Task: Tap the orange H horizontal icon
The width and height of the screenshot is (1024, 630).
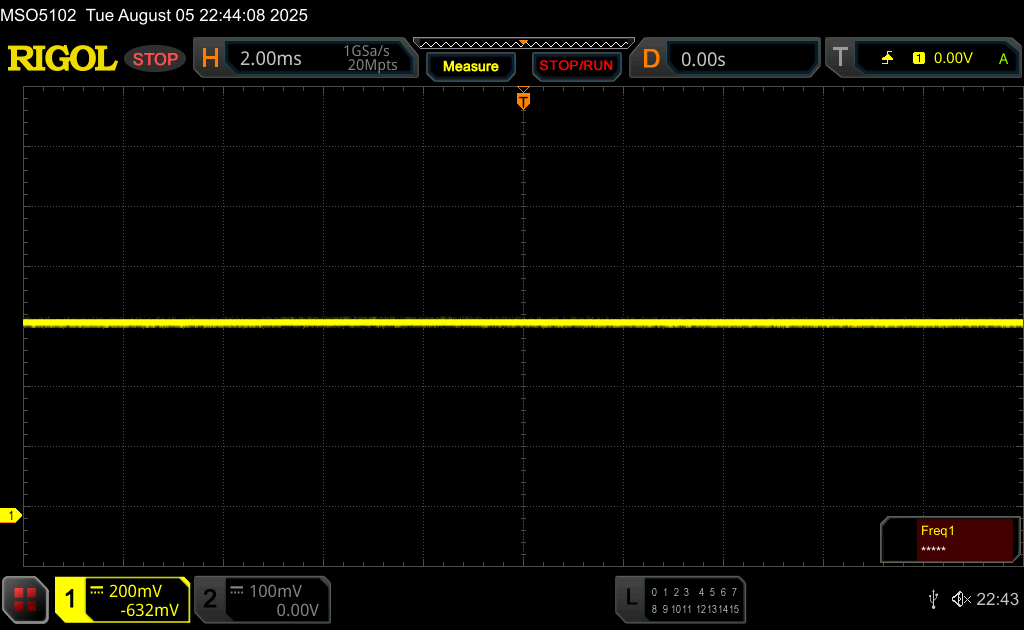Action: coord(210,59)
